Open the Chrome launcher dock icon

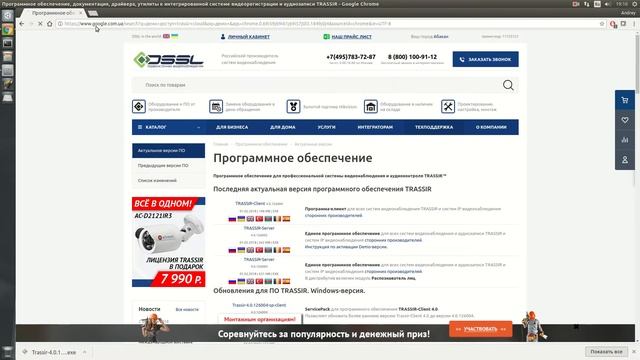(7, 29)
